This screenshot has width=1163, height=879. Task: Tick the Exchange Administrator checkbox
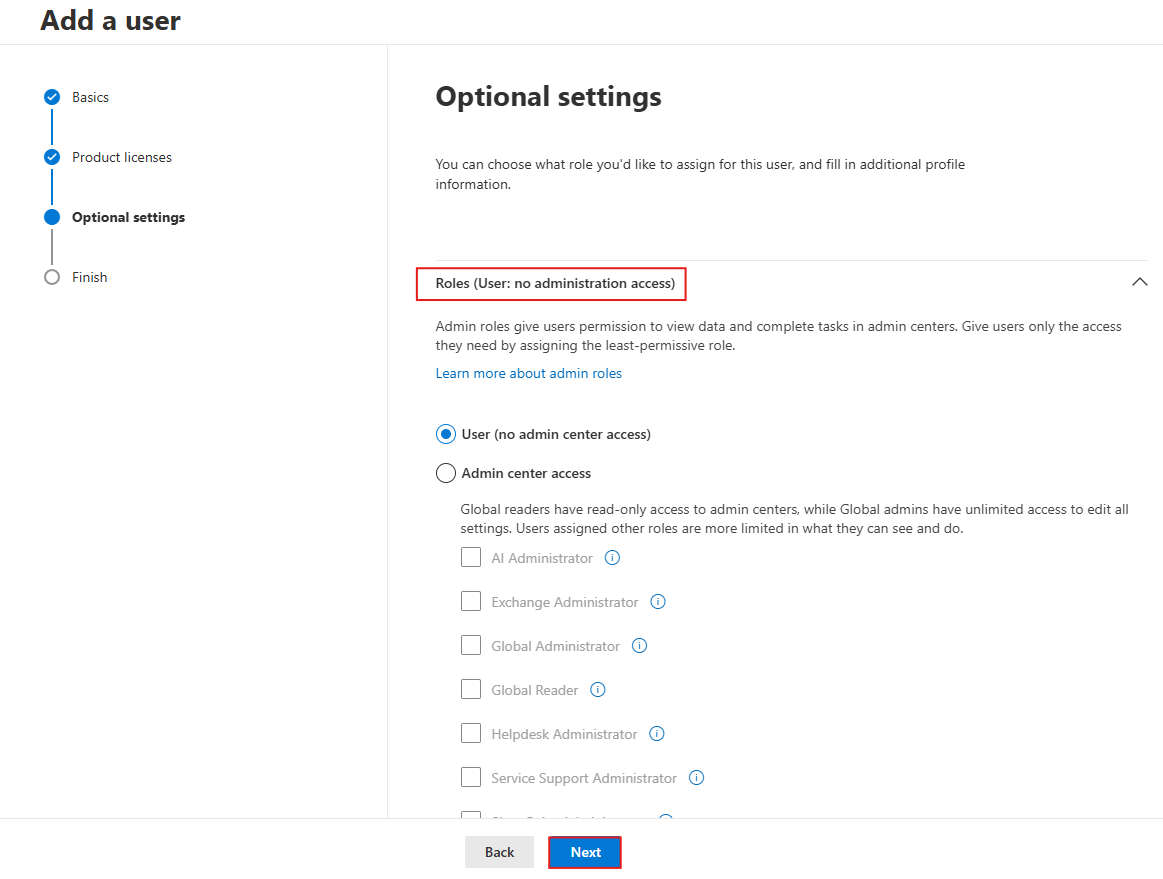pyautogui.click(x=471, y=602)
